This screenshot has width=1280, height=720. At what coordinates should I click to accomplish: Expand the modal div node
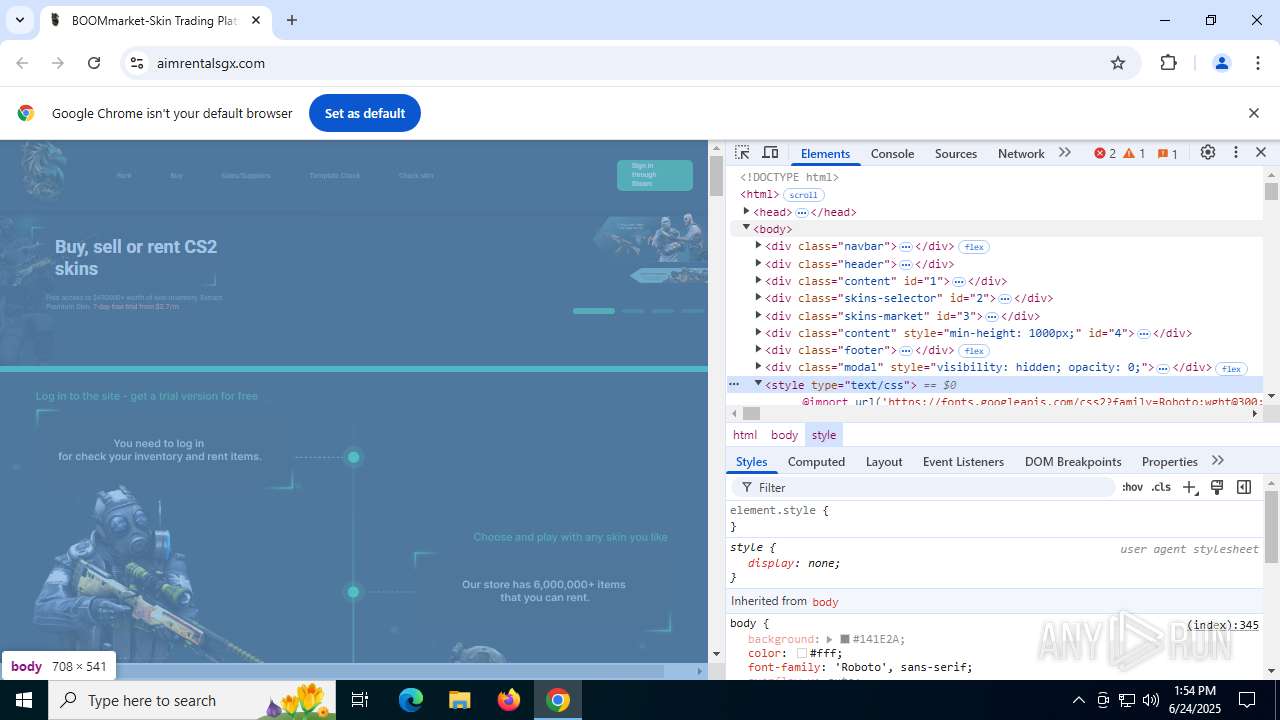758,366
